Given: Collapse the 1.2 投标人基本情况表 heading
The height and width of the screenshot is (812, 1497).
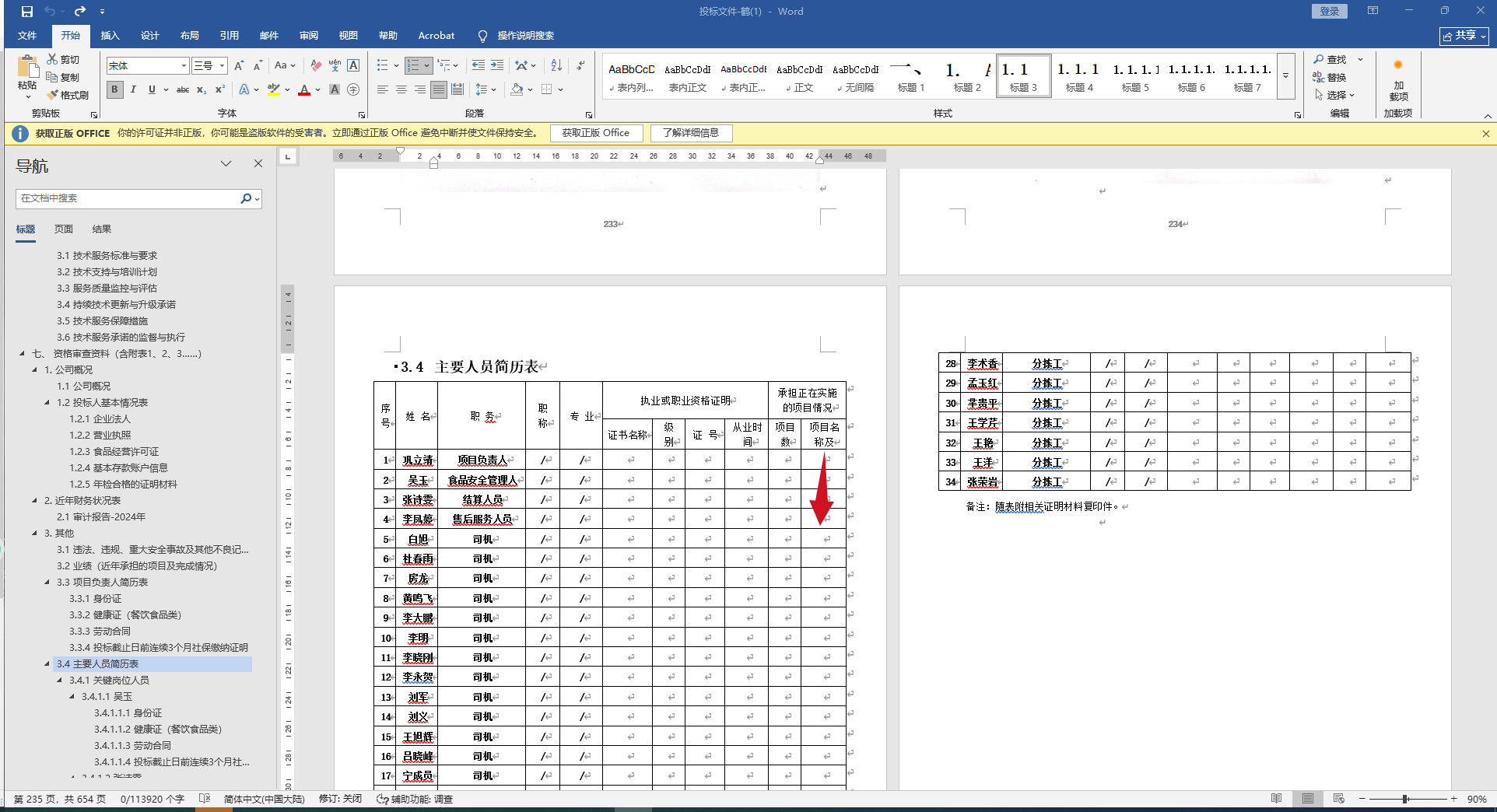Looking at the screenshot, I should (x=47, y=402).
